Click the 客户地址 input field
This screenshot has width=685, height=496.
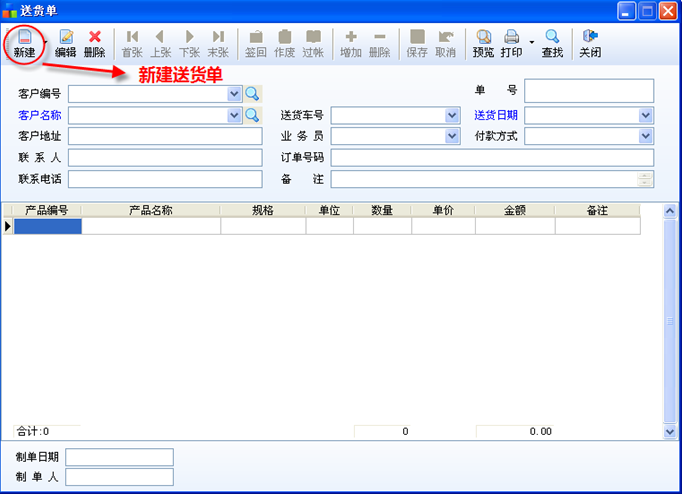tap(165, 136)
